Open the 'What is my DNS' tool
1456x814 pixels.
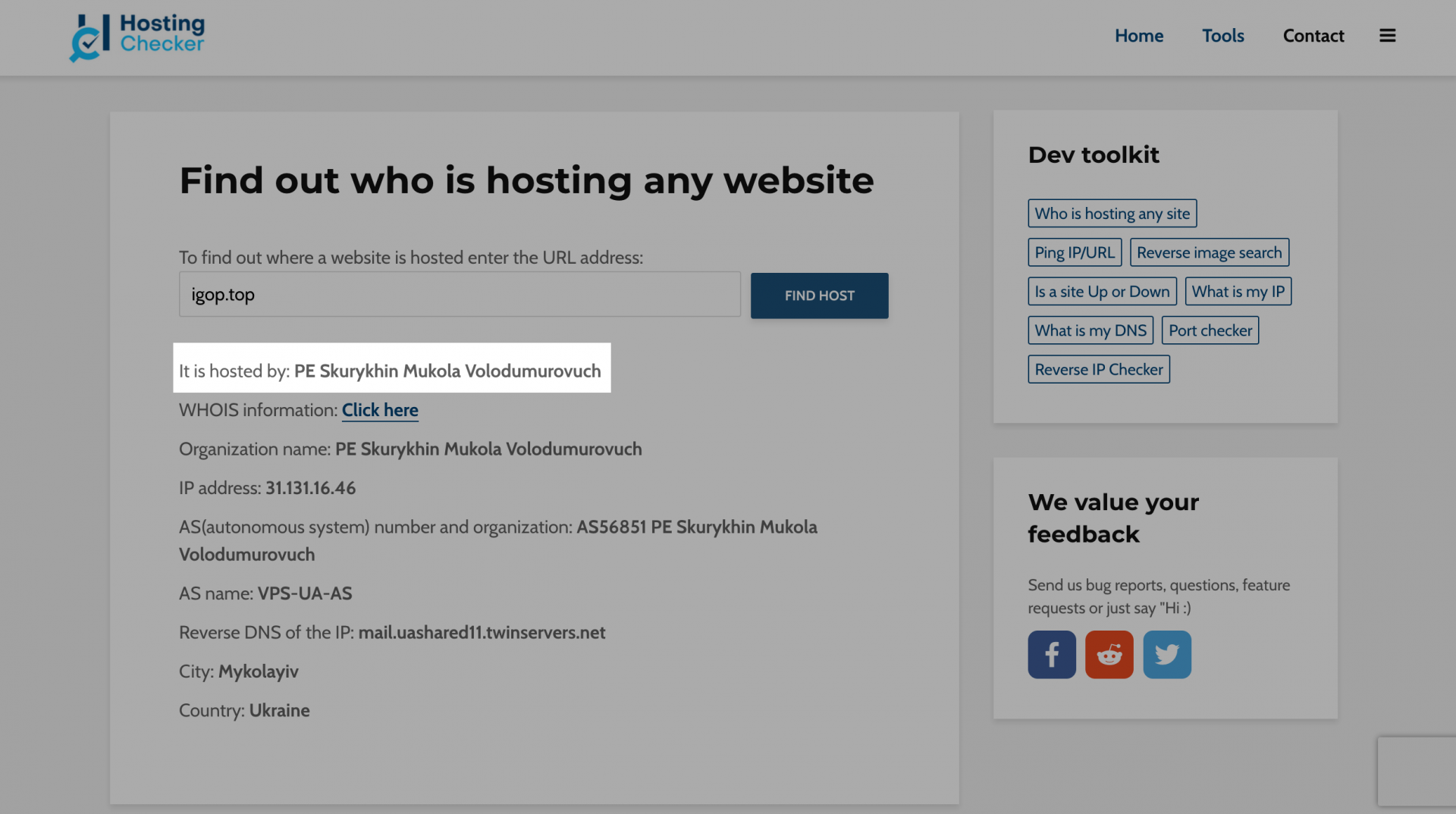click(1090, 330)
